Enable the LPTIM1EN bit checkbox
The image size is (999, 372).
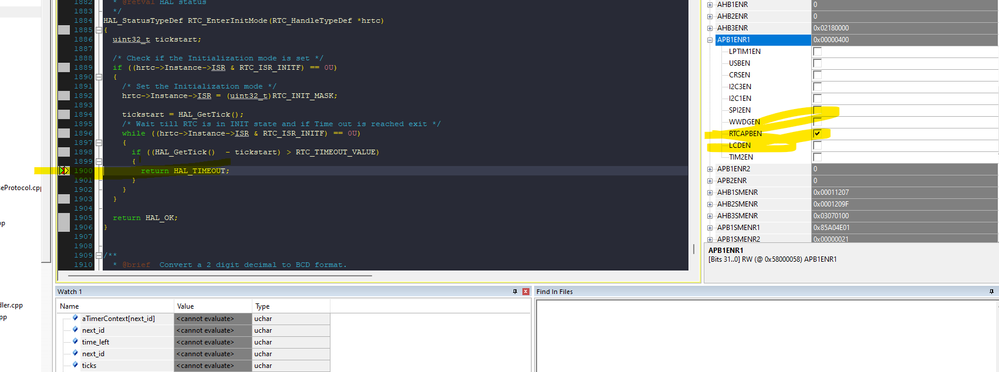pos(817,52)
